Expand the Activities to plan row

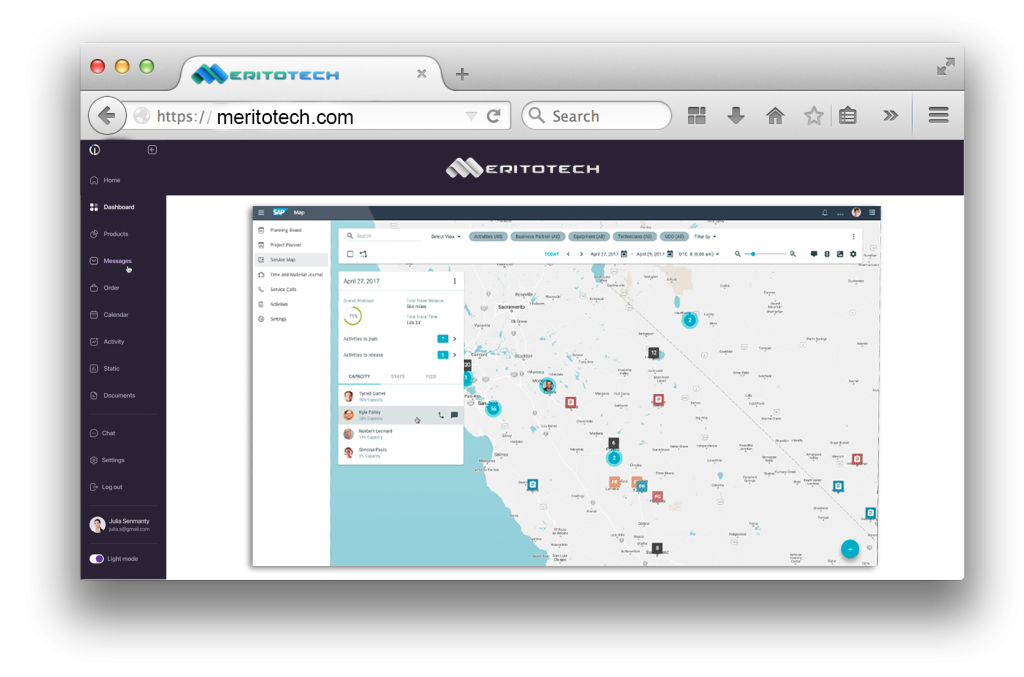(x=400, y=339)
